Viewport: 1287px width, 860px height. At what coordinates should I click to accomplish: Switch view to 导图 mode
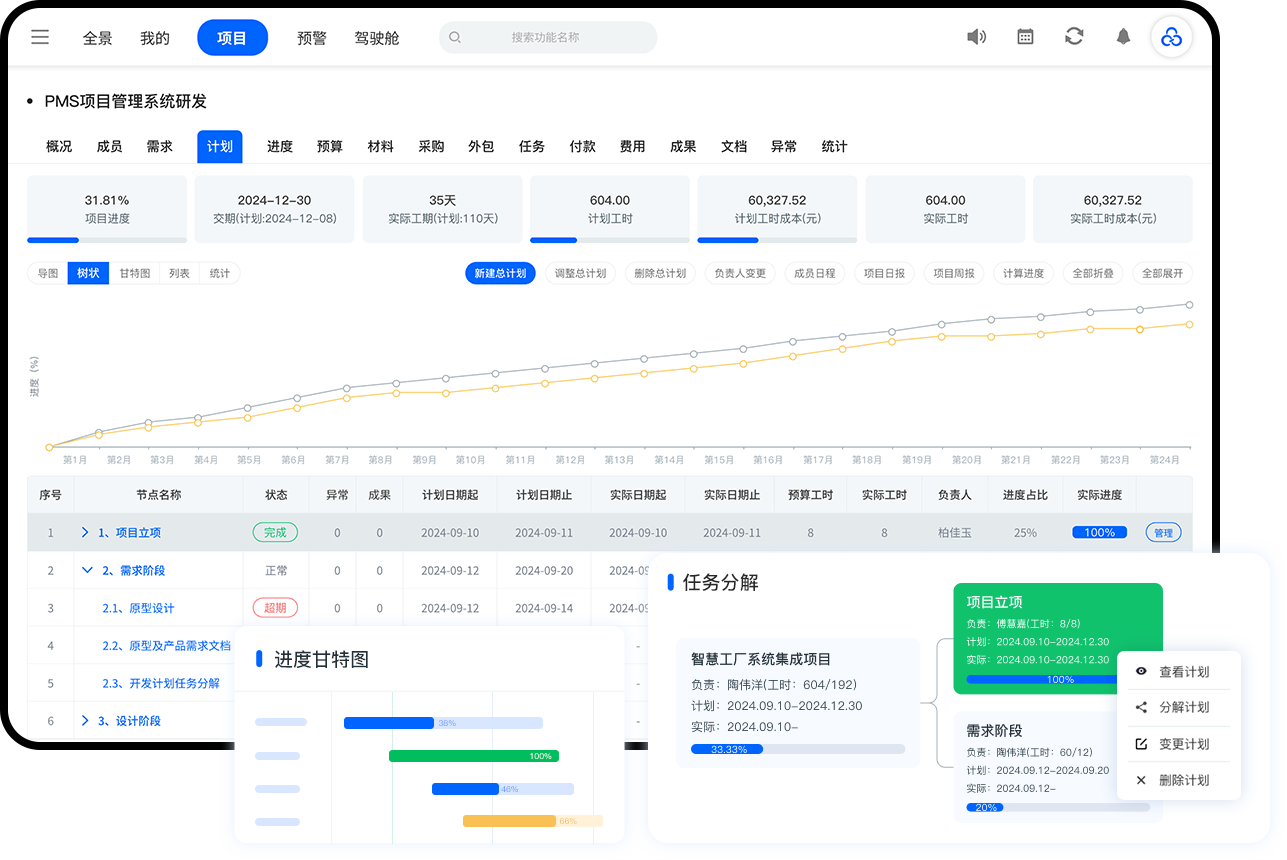(48, 273)
